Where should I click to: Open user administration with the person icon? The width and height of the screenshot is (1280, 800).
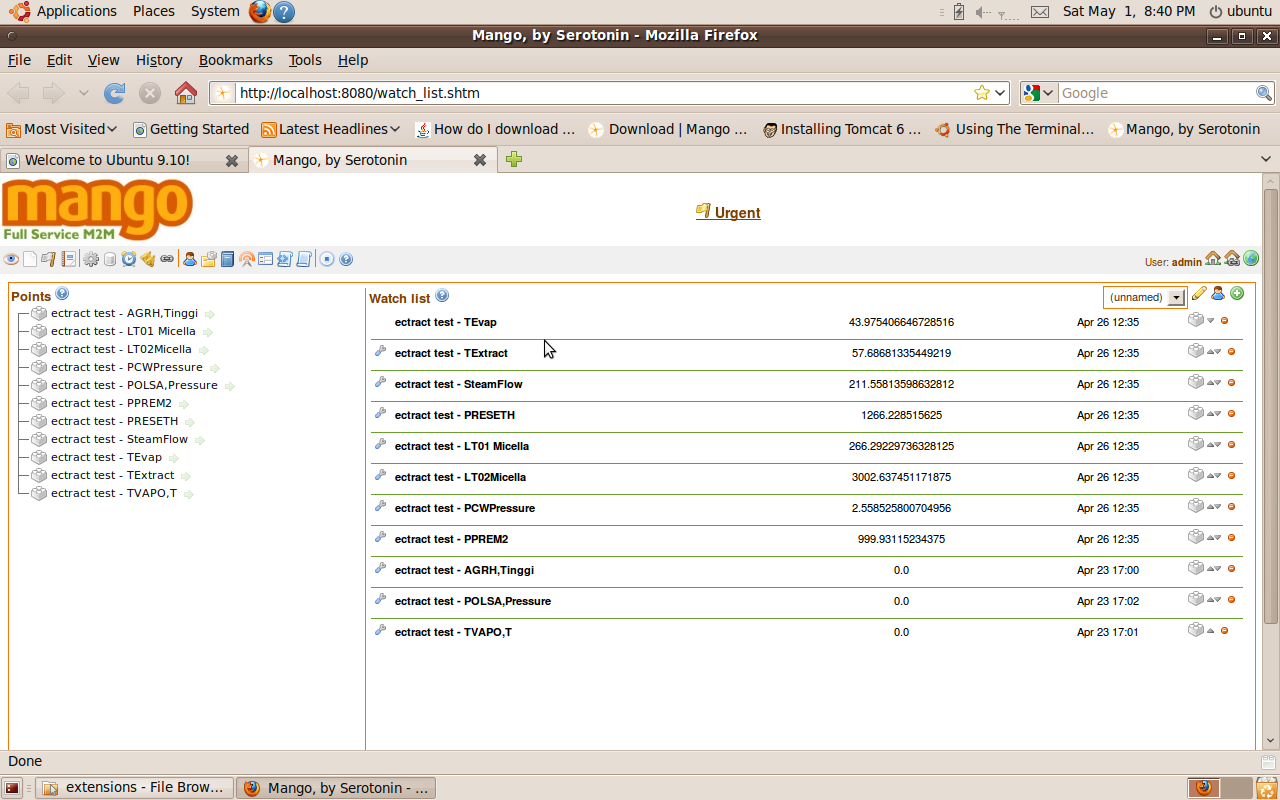(190, 258)
